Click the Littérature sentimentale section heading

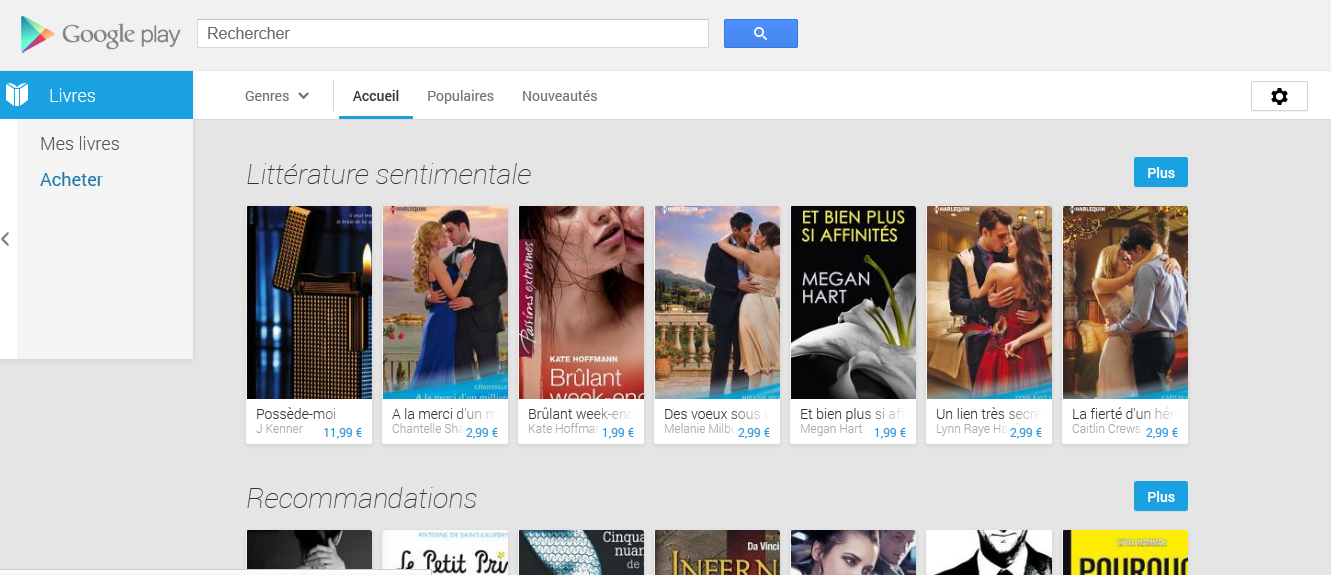click(x=388, y=174)
